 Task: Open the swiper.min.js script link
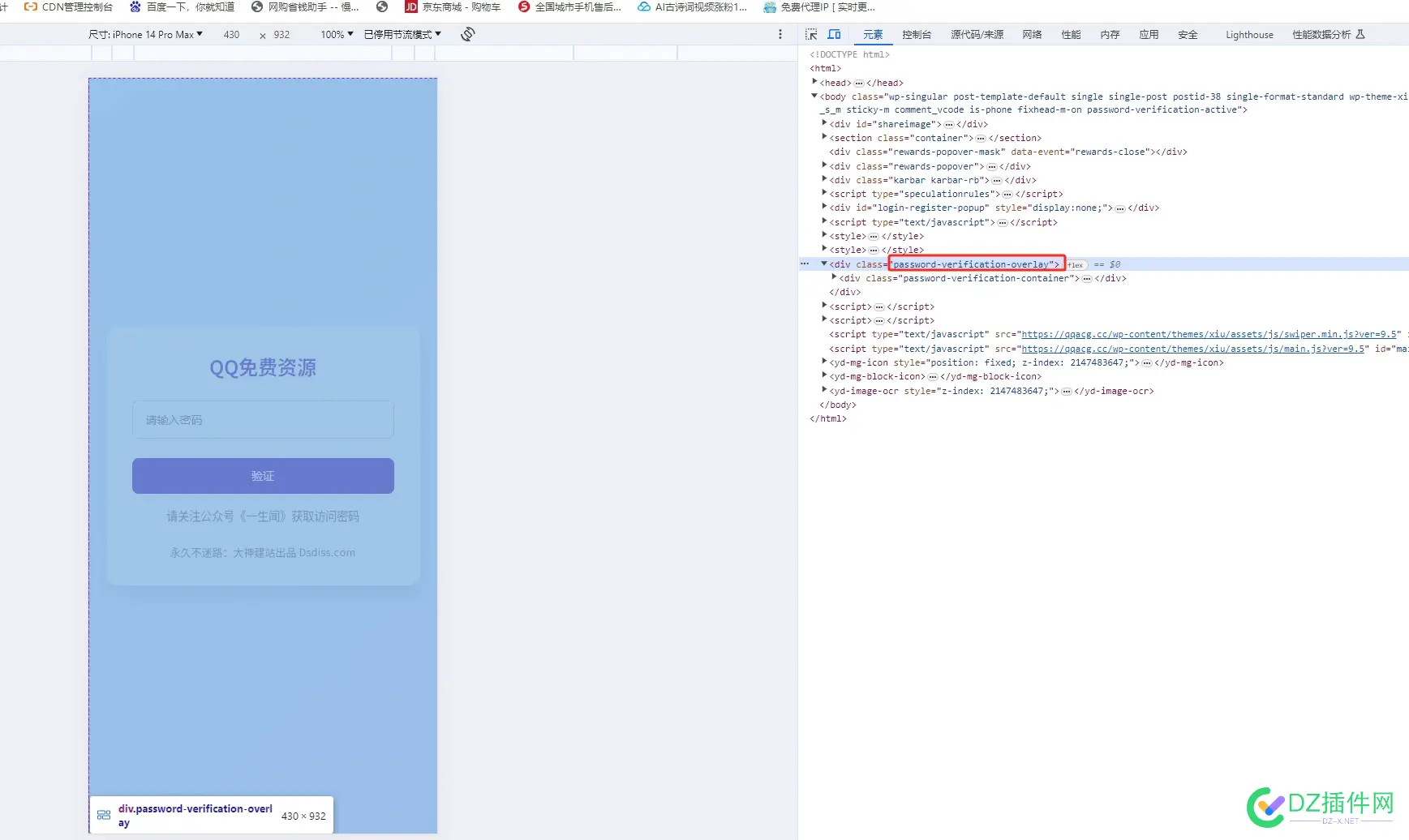[1209, 334]
